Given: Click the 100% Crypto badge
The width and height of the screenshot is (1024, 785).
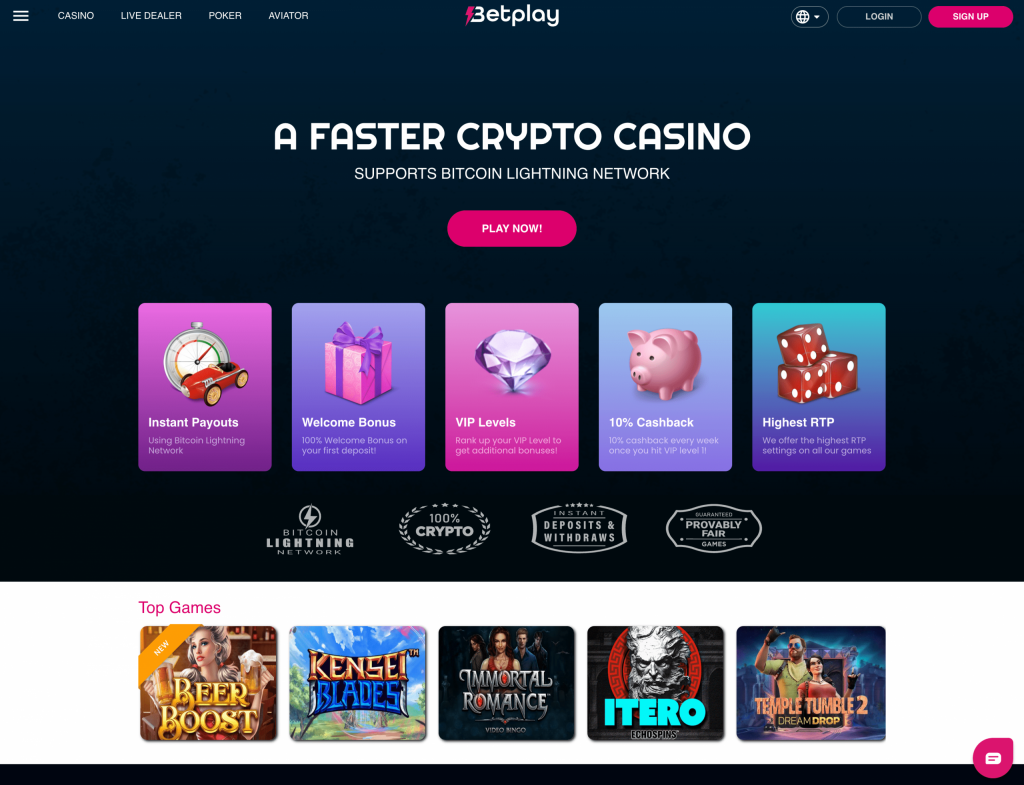Looking at the screenshot, I should point(445,528).
